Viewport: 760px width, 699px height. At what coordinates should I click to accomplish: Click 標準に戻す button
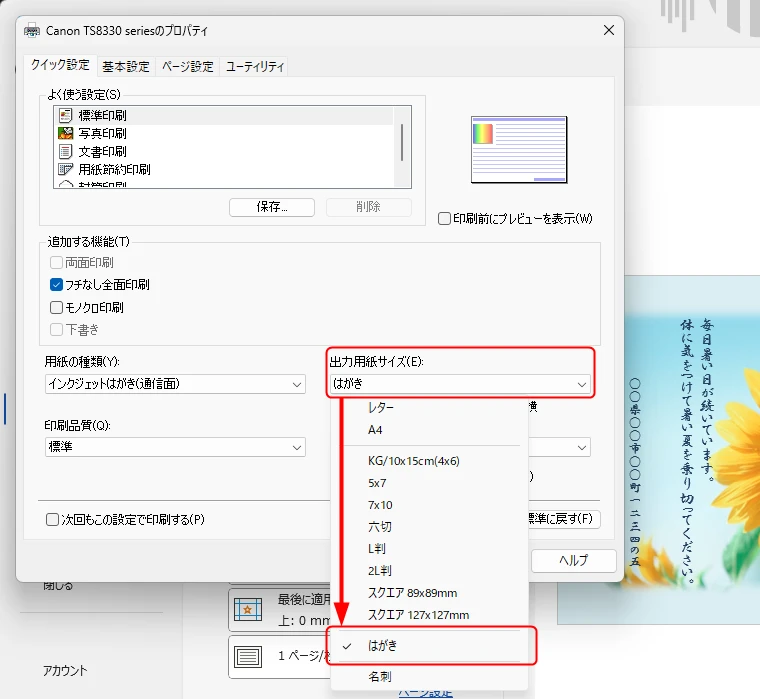click(x=563, y=519)
